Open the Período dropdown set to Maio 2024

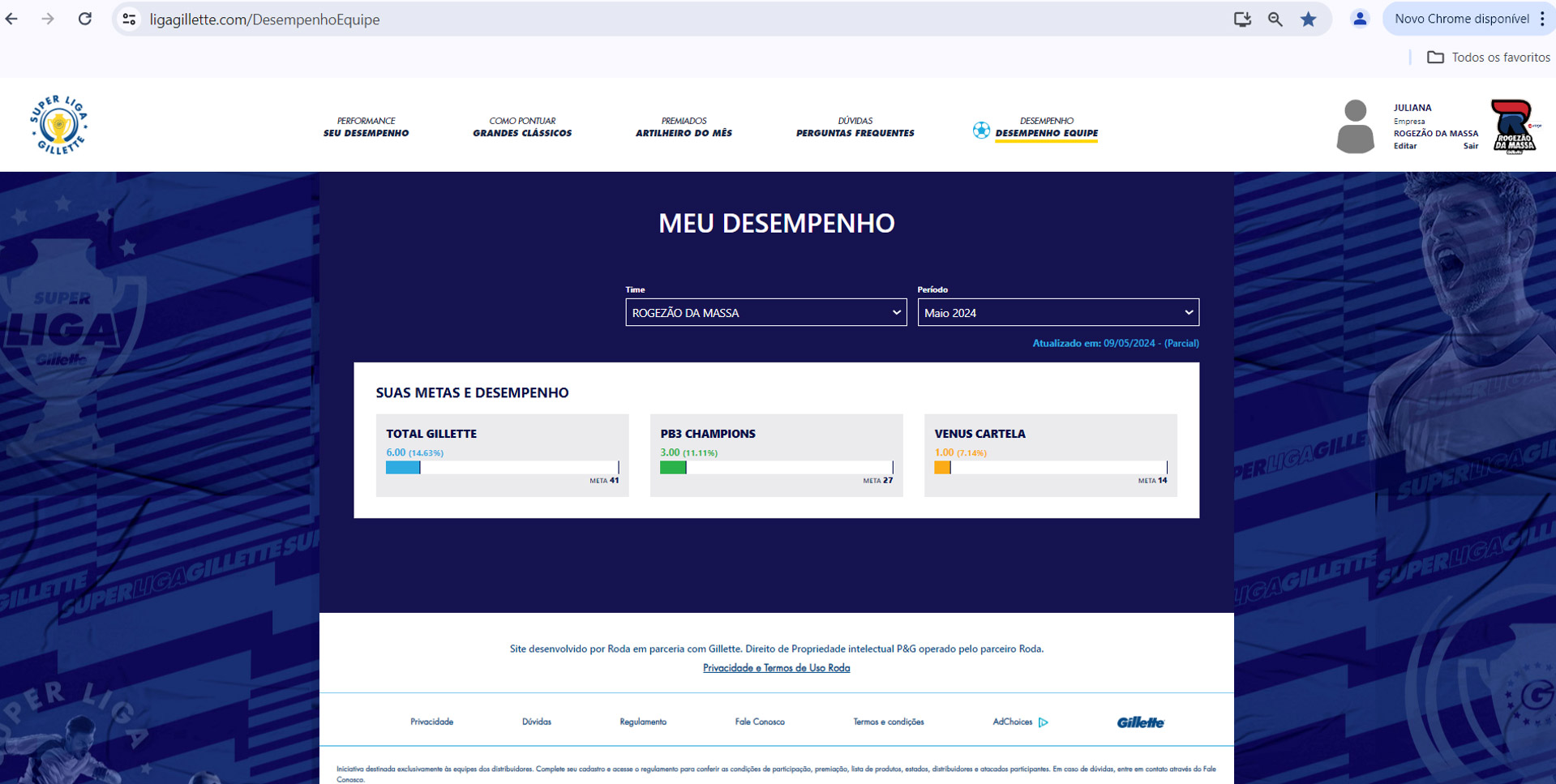[x=1057, y=313]
